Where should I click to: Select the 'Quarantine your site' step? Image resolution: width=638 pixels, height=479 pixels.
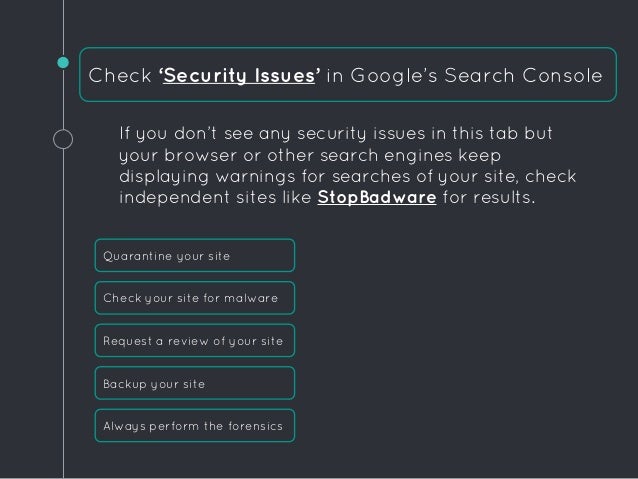pos(195,256)
